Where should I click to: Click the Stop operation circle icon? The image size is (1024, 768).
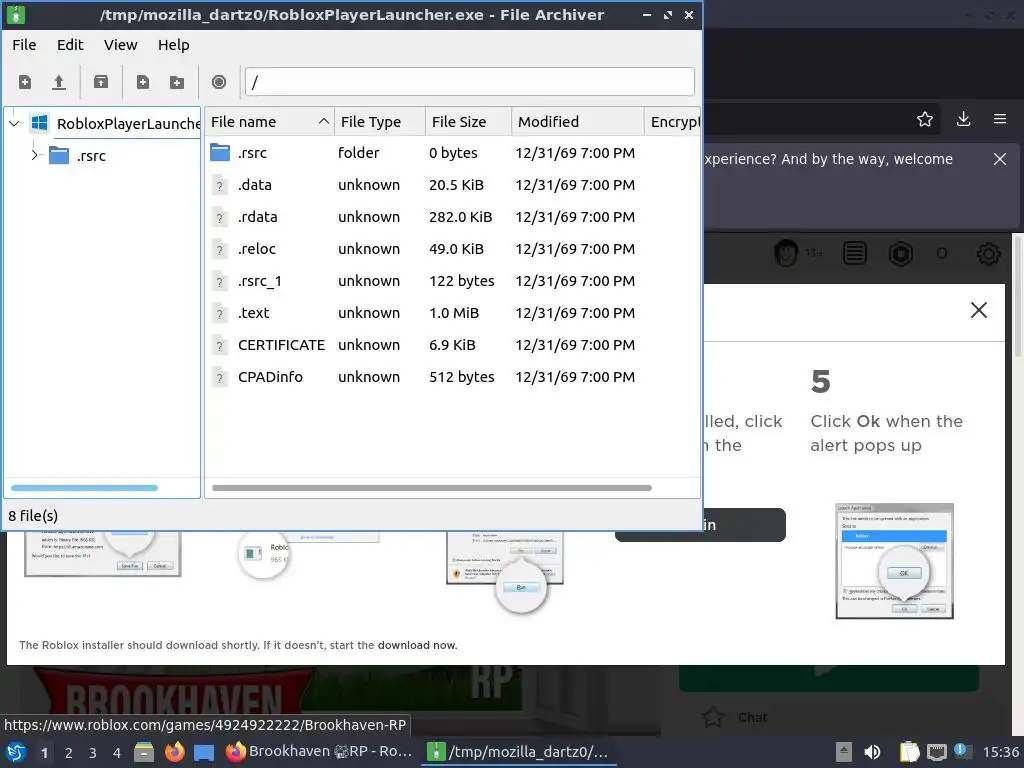click(219, 82)
